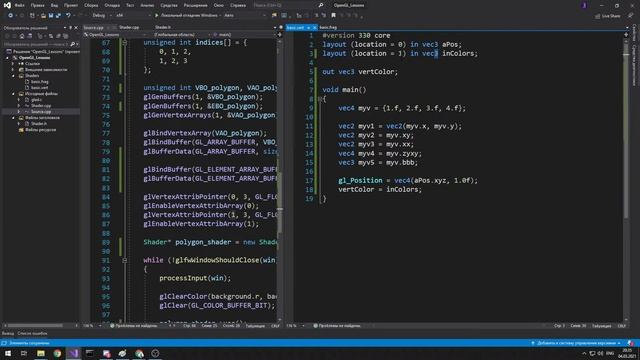Collapse the OpenGL_Lessons project node
Image resolution: width=640 pixels, height=360 pixels.
tap(7, 58)
